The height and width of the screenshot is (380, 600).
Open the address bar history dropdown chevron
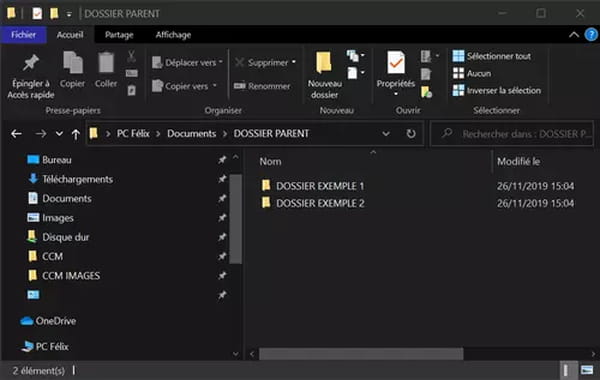386,134
